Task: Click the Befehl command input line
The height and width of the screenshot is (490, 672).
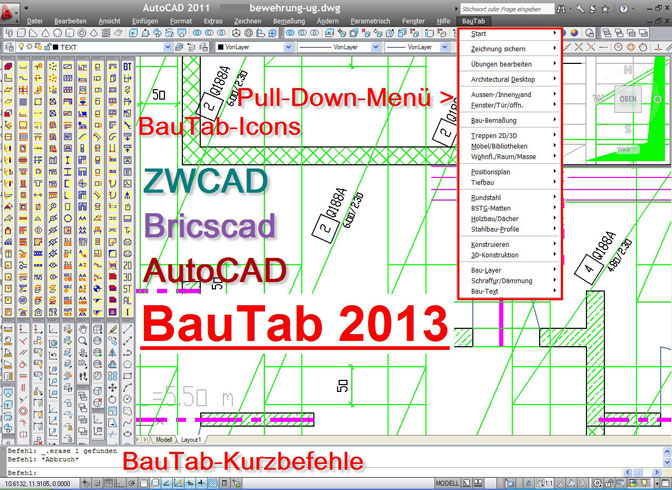Action: click(315, 472)
